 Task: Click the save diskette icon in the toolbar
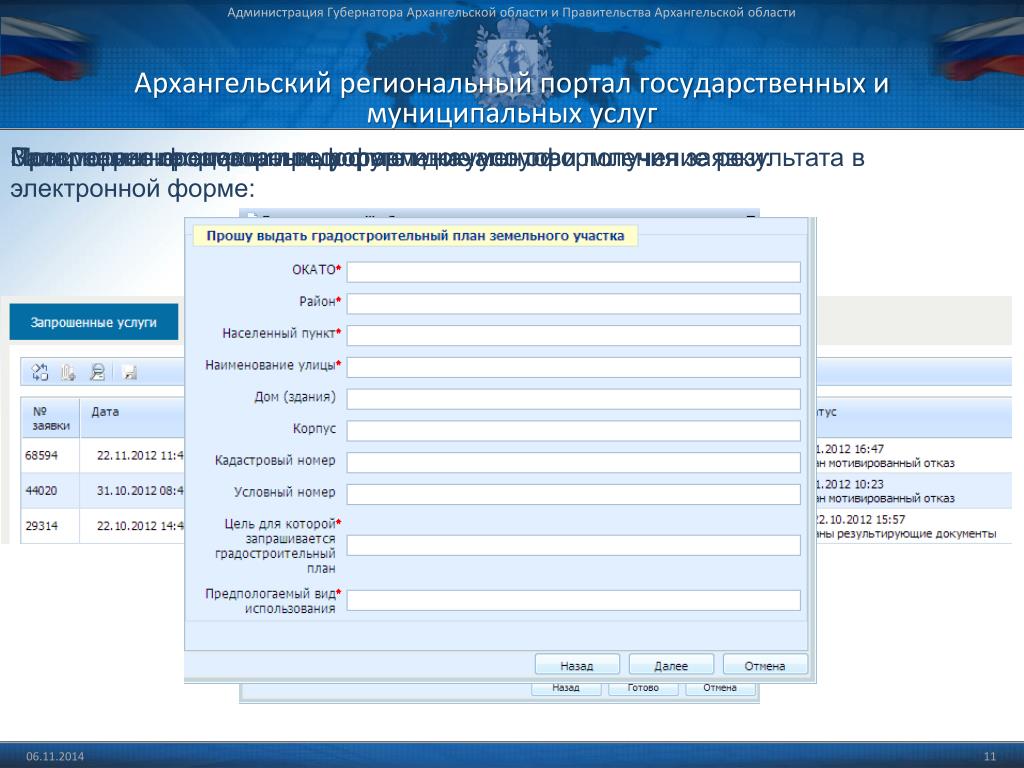(129, 373)
